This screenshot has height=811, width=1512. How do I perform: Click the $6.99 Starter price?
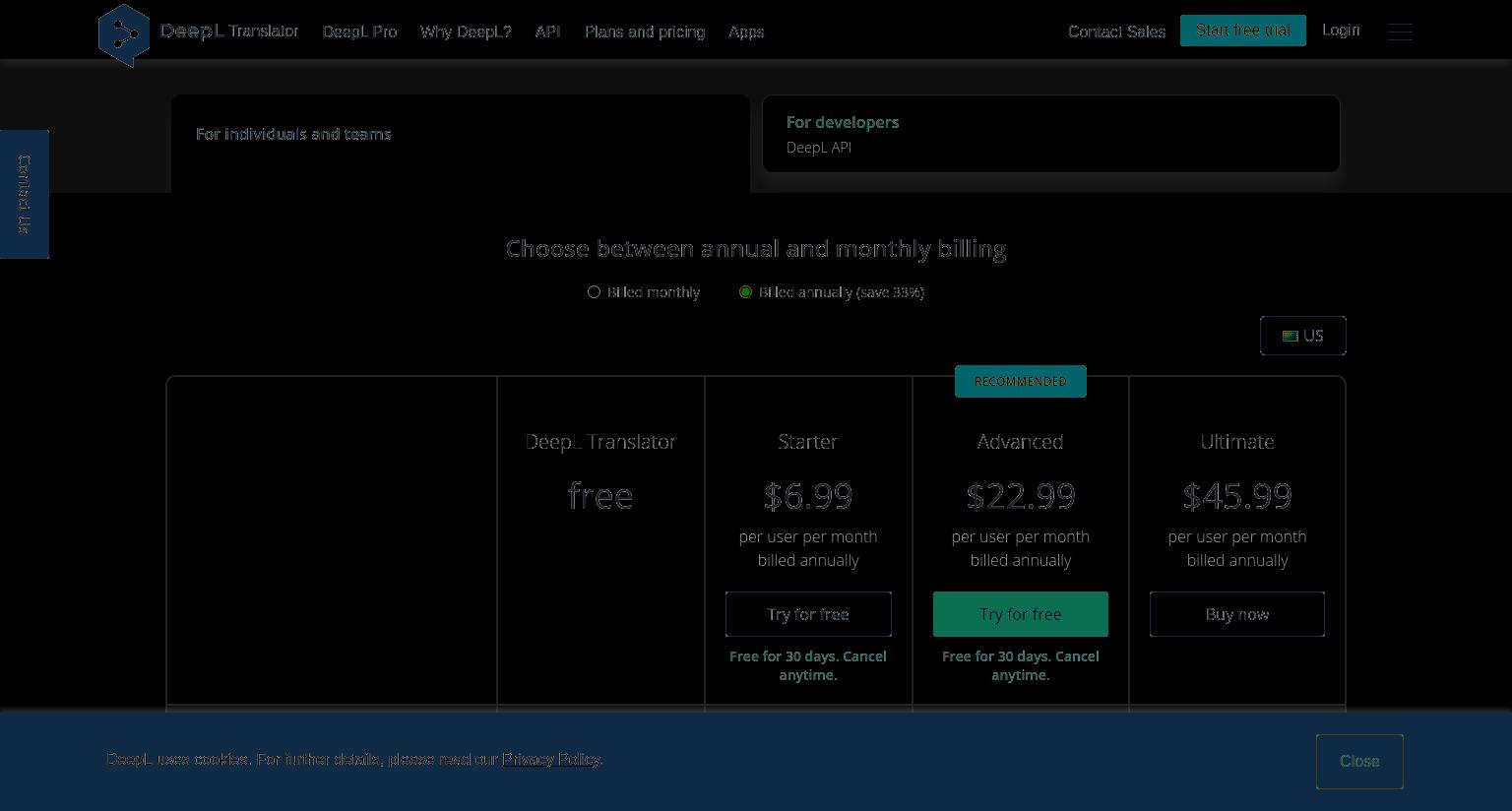tap(808, 496)
